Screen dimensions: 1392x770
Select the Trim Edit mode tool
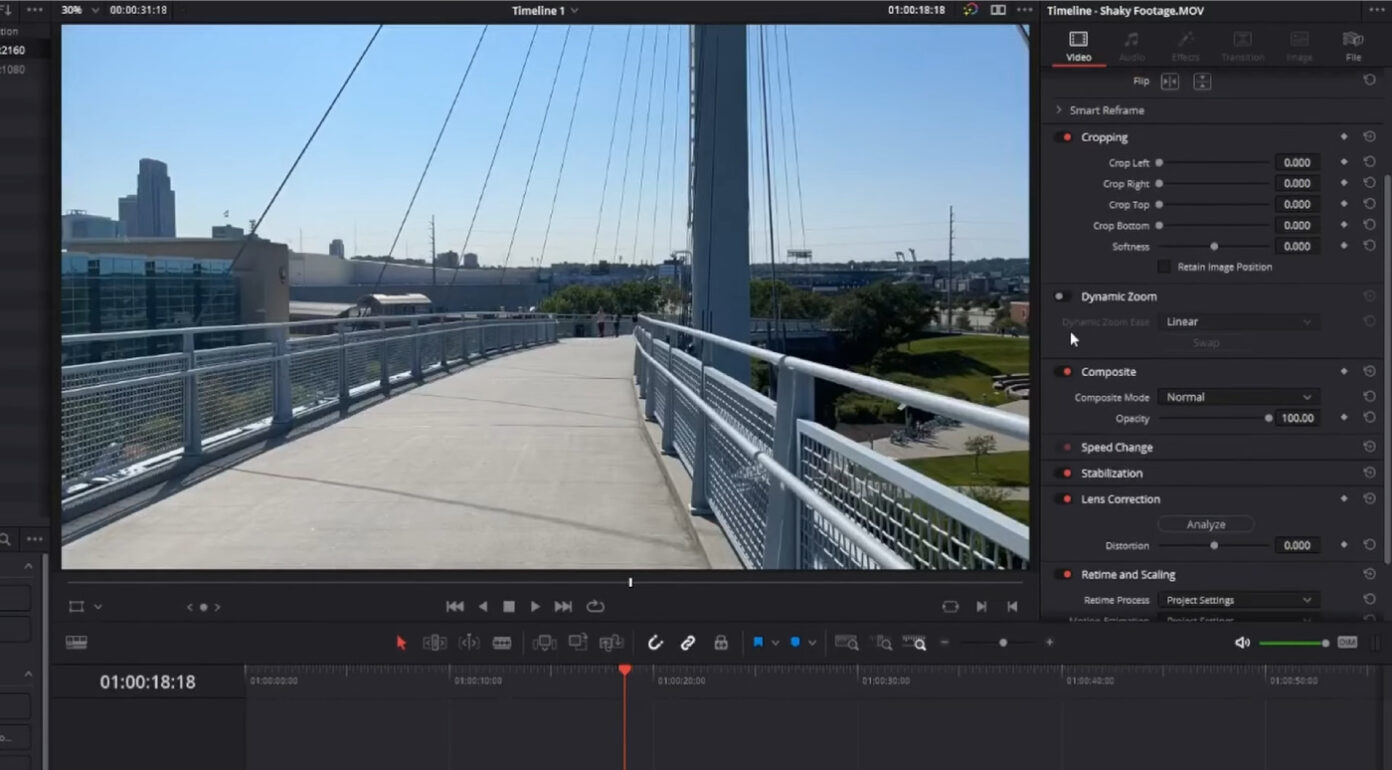(x=437, y=642)
